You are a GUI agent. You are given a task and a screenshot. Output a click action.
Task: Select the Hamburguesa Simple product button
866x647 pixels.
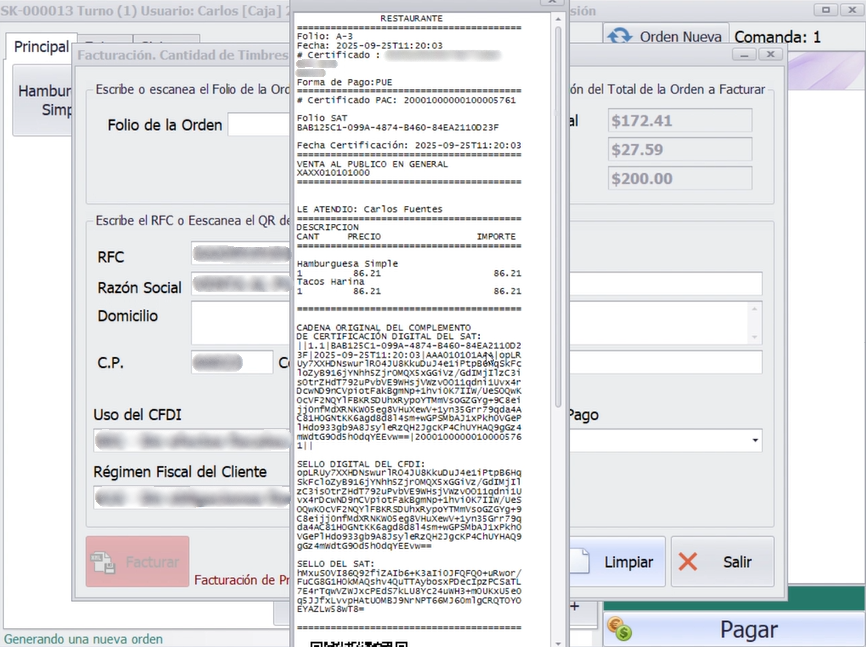42,100
